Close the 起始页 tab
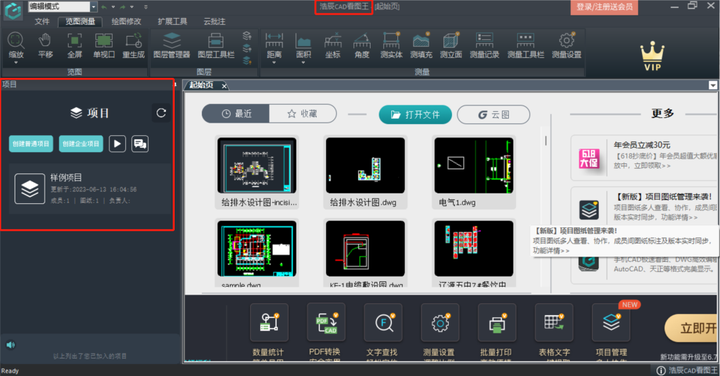This screenshot has width=720, height=376. click(x=224, y=86)
